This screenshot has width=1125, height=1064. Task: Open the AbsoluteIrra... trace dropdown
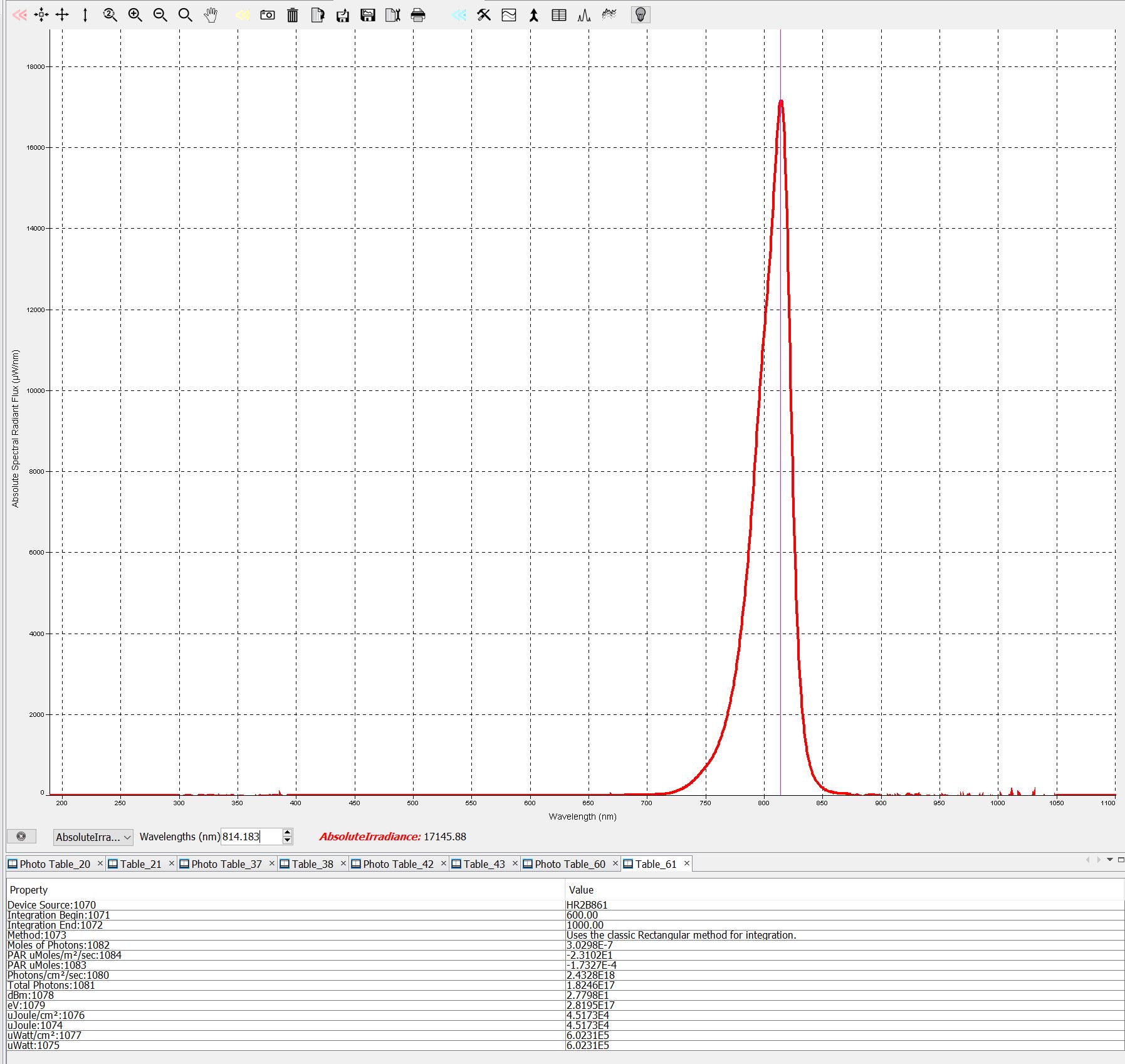click(93, 837)
